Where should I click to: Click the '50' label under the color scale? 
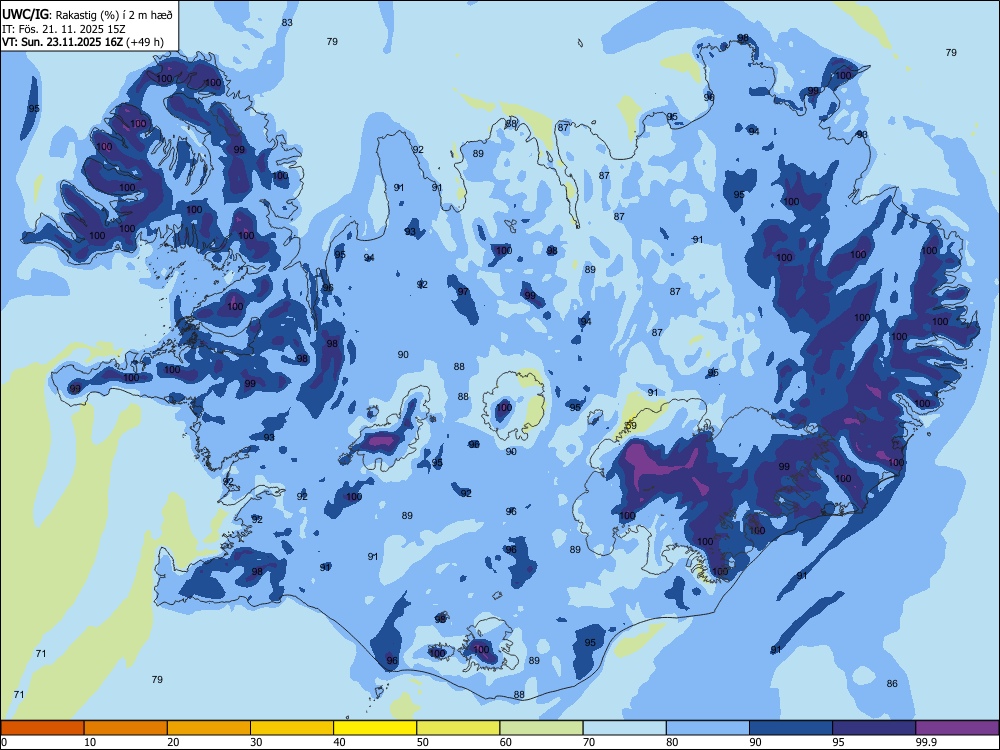coord(422,742)
